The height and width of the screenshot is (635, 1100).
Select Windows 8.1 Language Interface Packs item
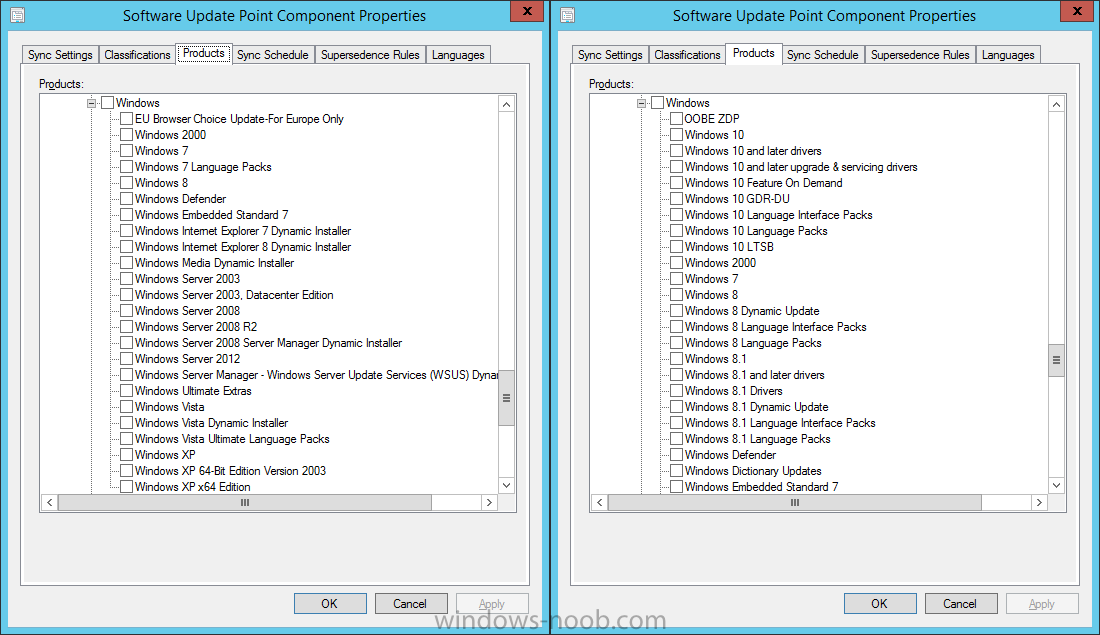[x=779, y=423]
